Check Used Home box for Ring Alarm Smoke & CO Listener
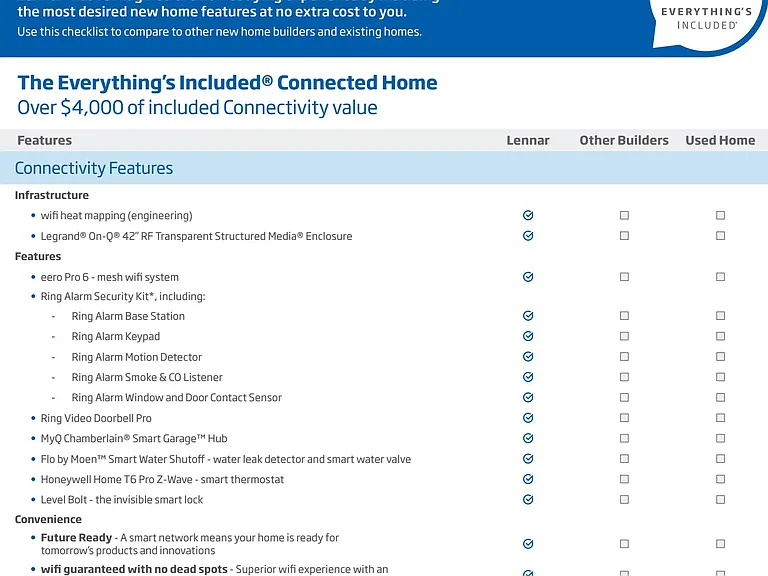 click(720, 377)
